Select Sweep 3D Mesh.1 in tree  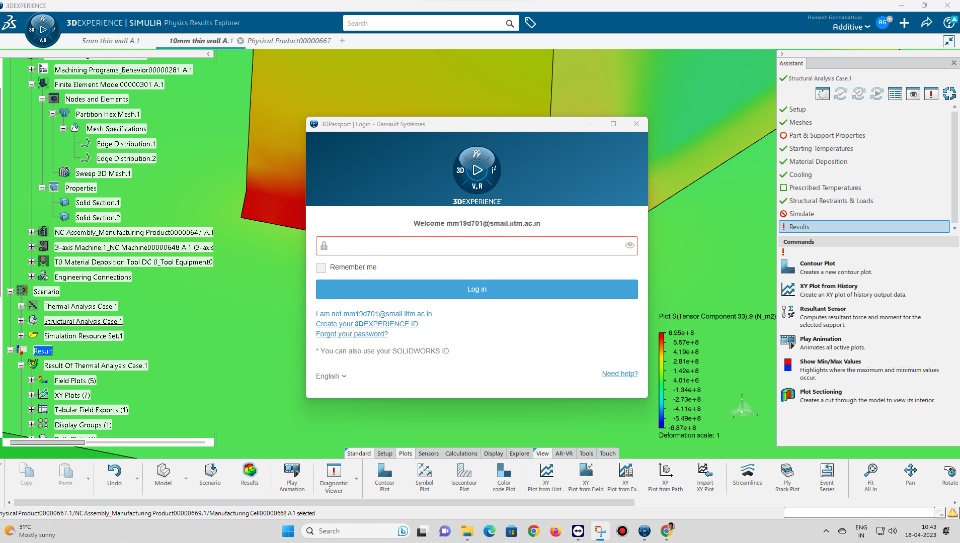pos(103,173)
